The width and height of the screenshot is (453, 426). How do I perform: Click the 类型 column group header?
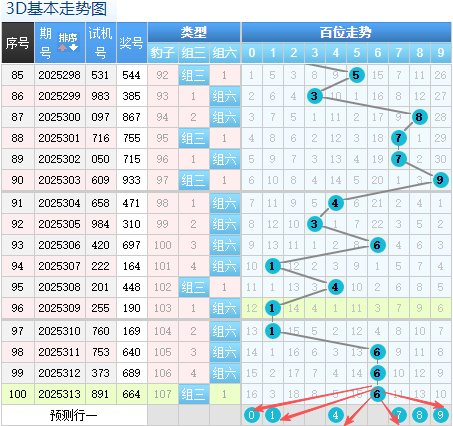coord(194,32)
